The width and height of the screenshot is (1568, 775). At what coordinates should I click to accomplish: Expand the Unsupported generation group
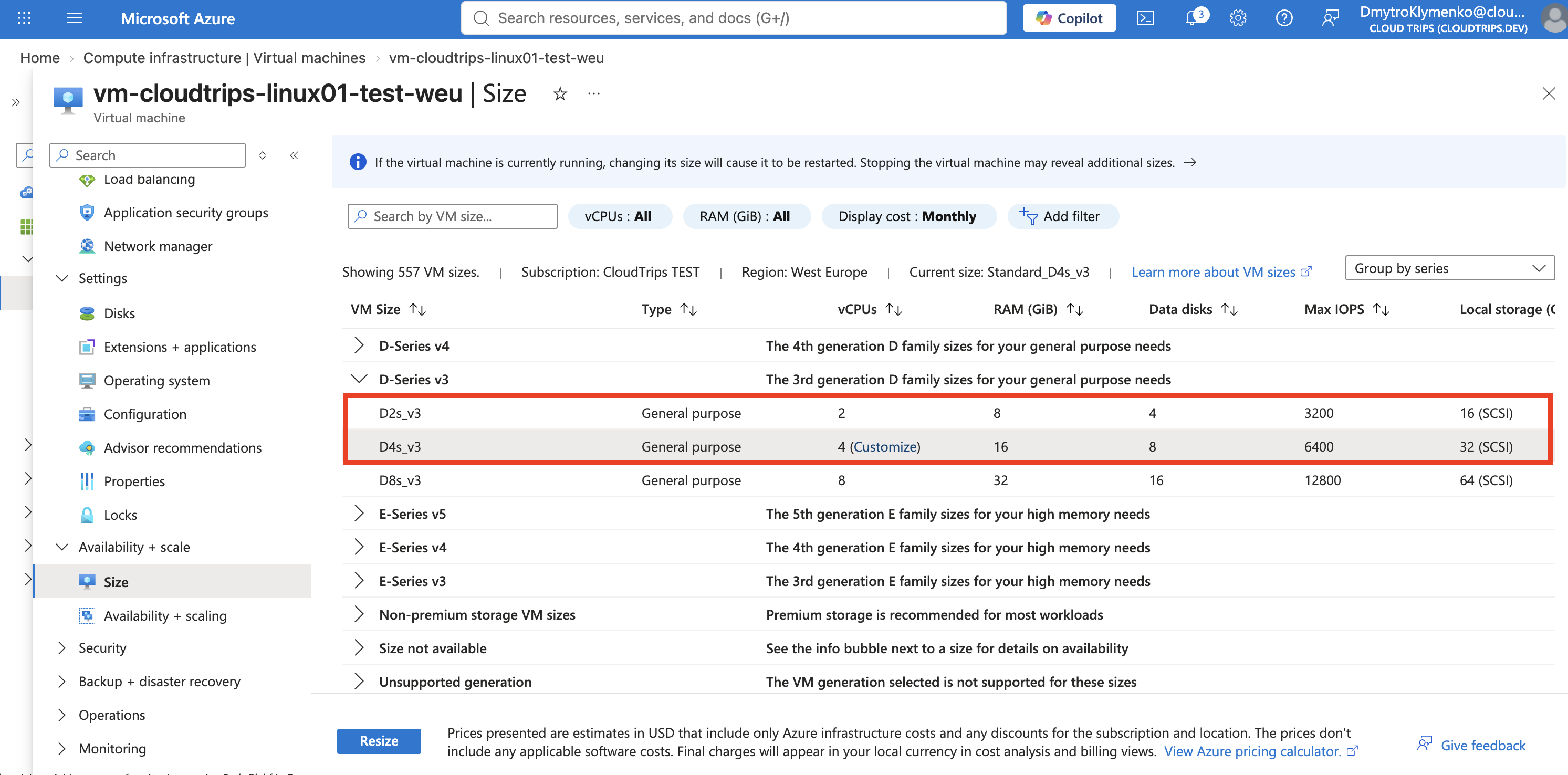359,681
